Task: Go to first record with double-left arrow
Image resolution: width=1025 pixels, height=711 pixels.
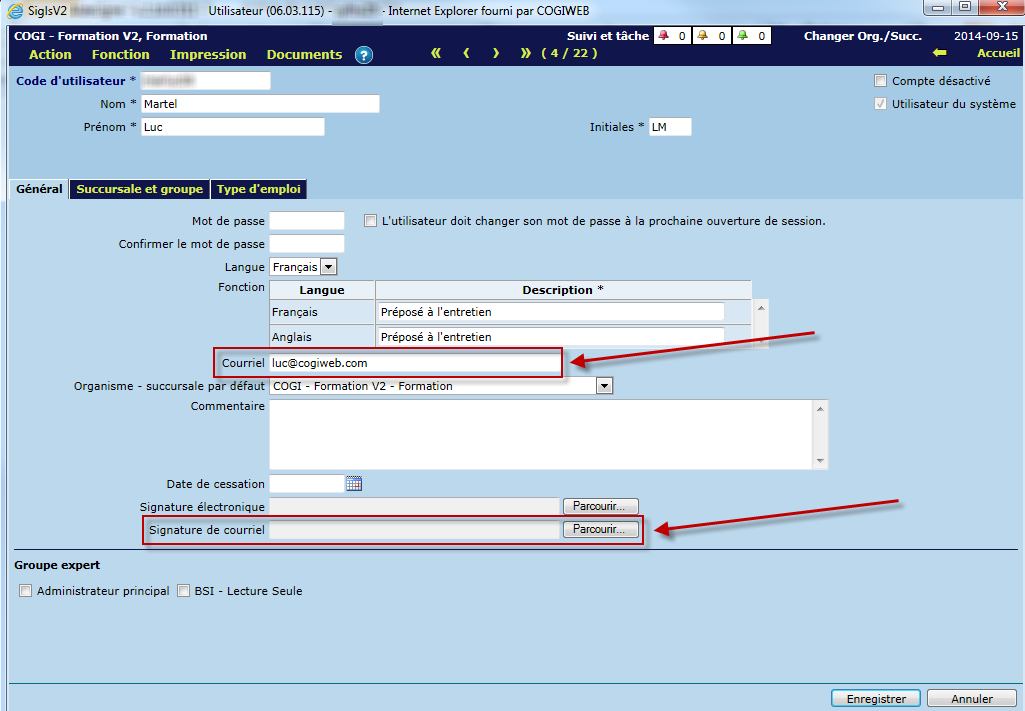Action: click(x=436, y=54)
